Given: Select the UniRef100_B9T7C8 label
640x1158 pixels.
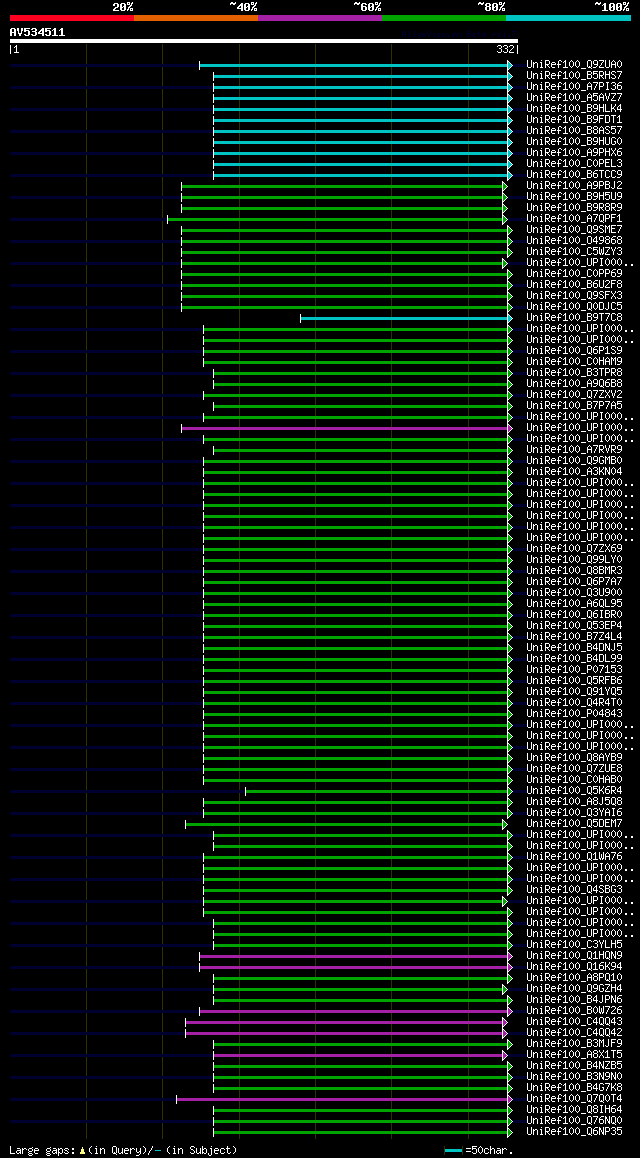Looking at the screenshot, I should 574,318.
